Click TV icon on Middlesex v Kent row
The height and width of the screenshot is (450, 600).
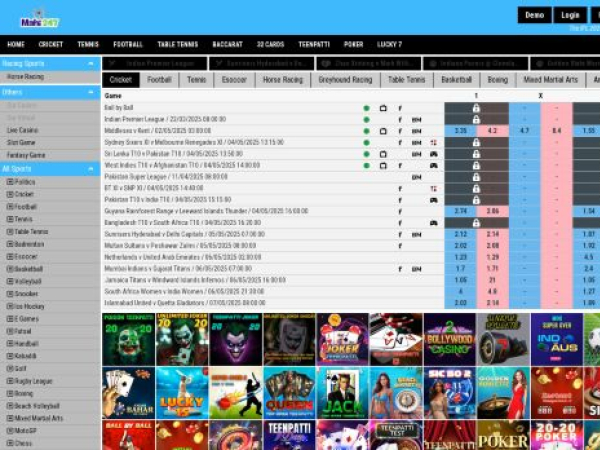[383, 131]
